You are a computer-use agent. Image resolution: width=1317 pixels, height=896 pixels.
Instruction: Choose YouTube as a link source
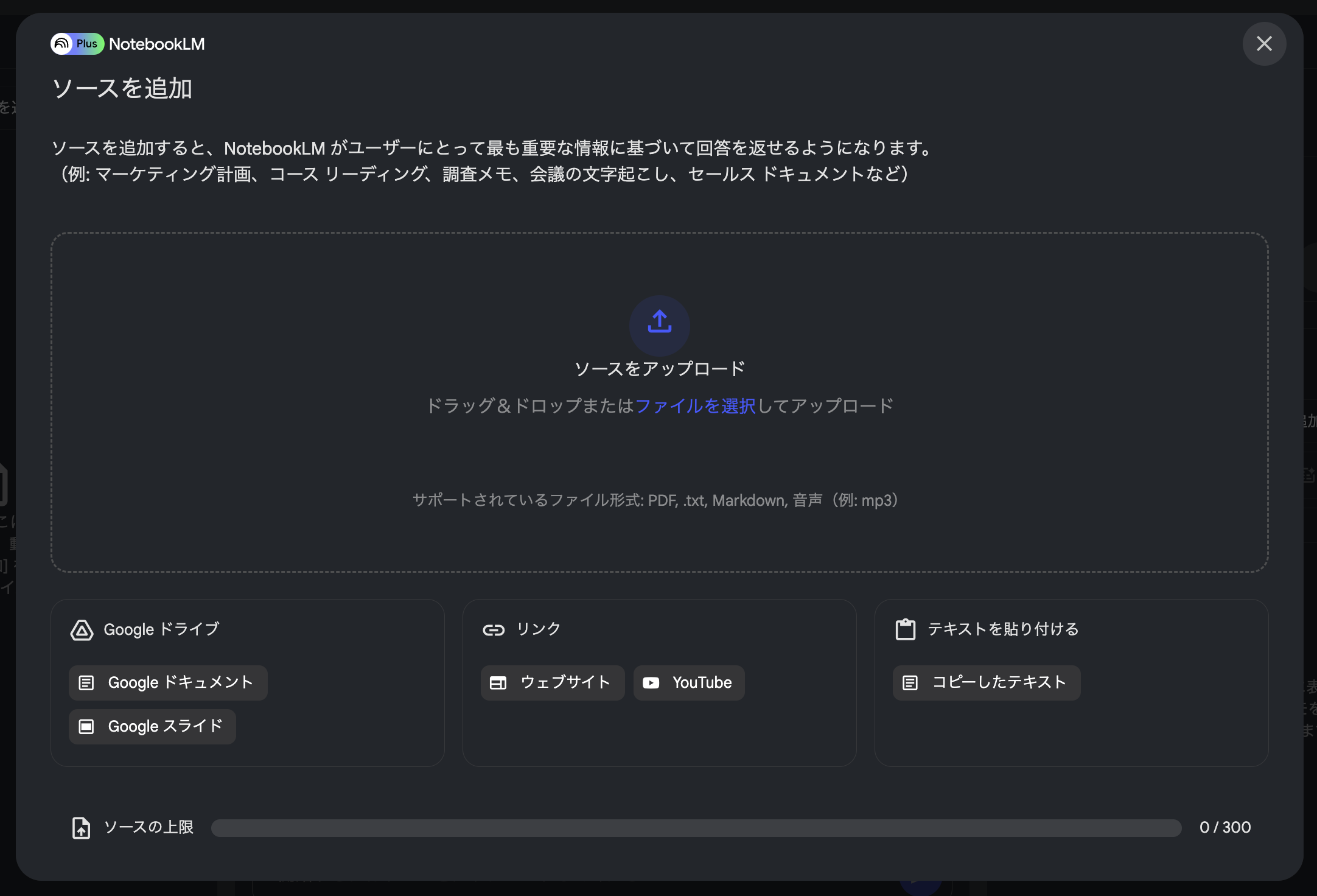[688, 682]
